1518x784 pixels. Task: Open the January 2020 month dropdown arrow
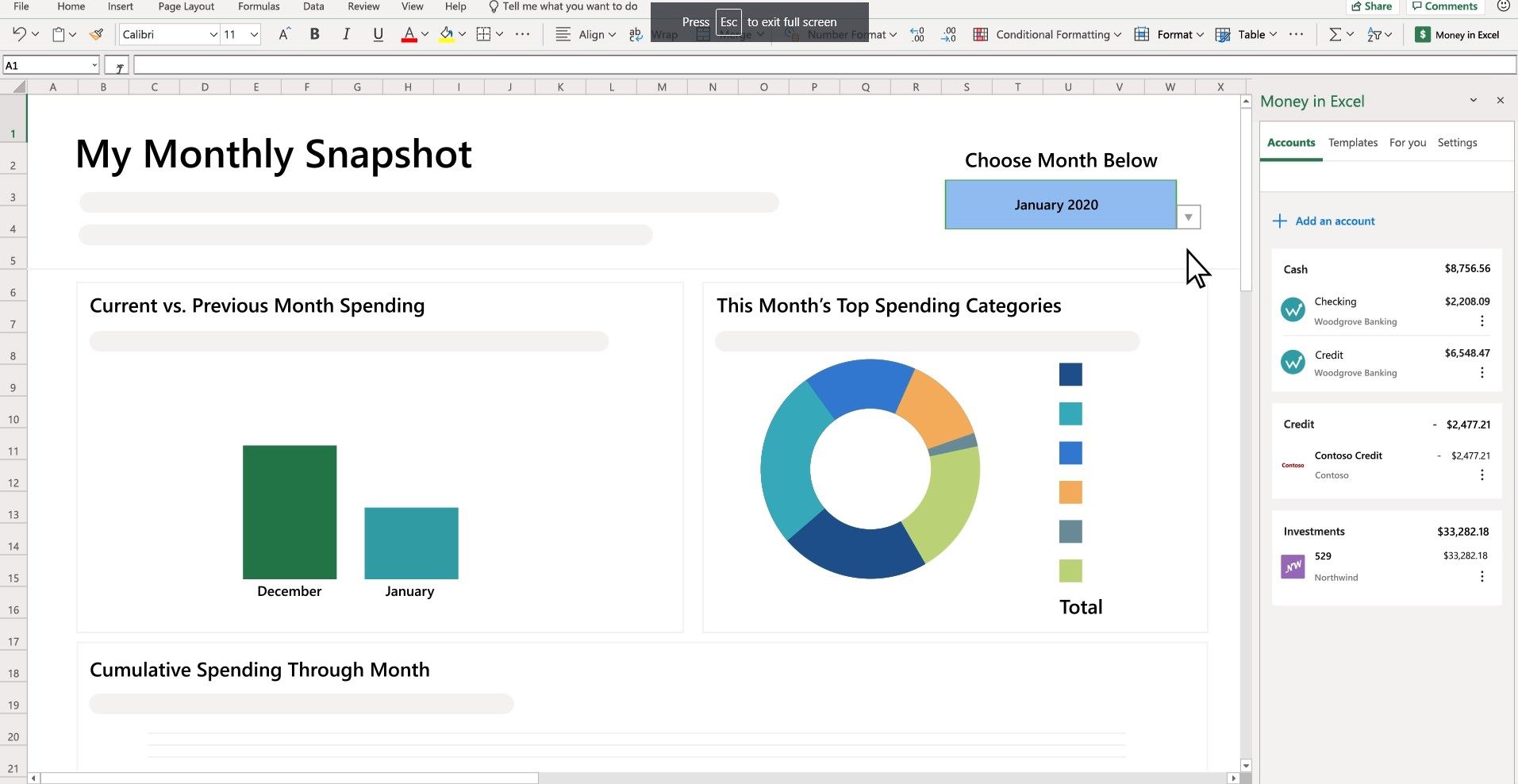pos(1188,217)
